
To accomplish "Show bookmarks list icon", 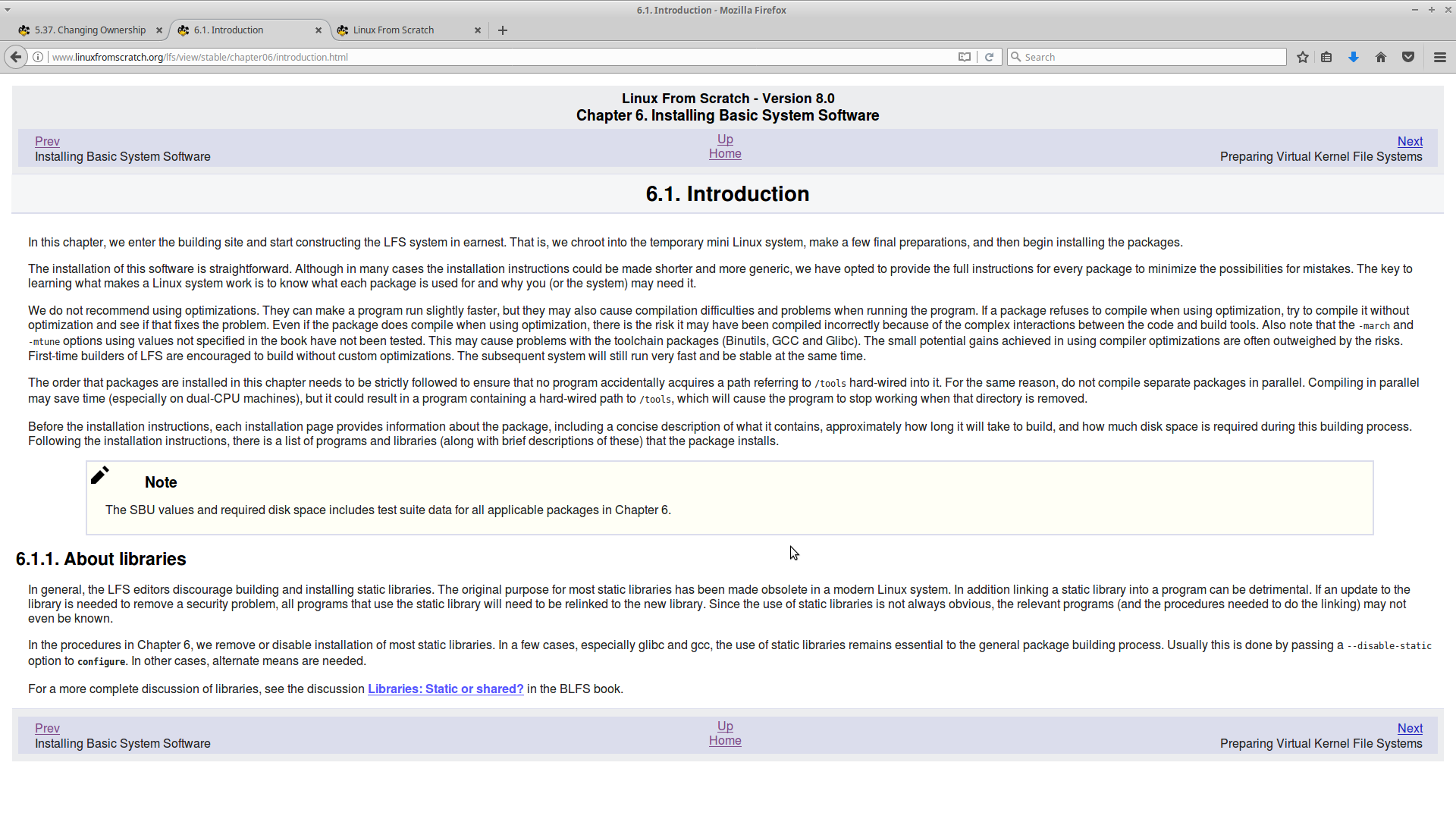I will (1326, 57).
